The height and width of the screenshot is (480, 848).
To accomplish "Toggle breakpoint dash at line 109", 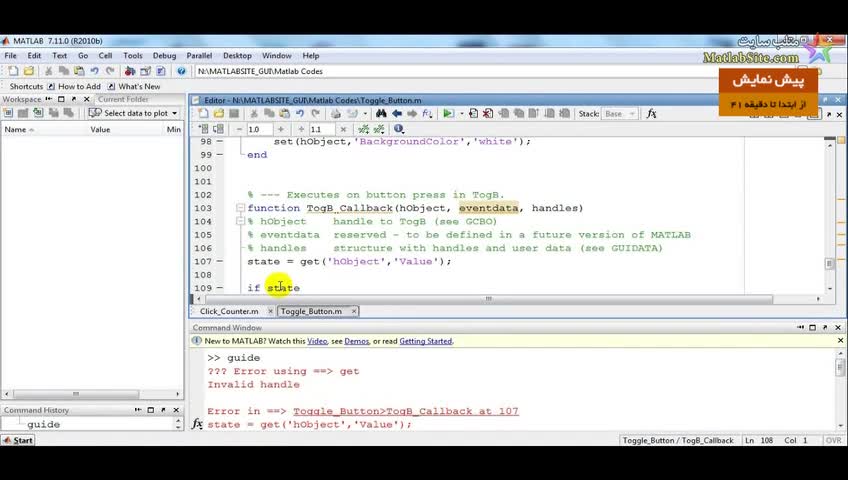I will [220, 288].
